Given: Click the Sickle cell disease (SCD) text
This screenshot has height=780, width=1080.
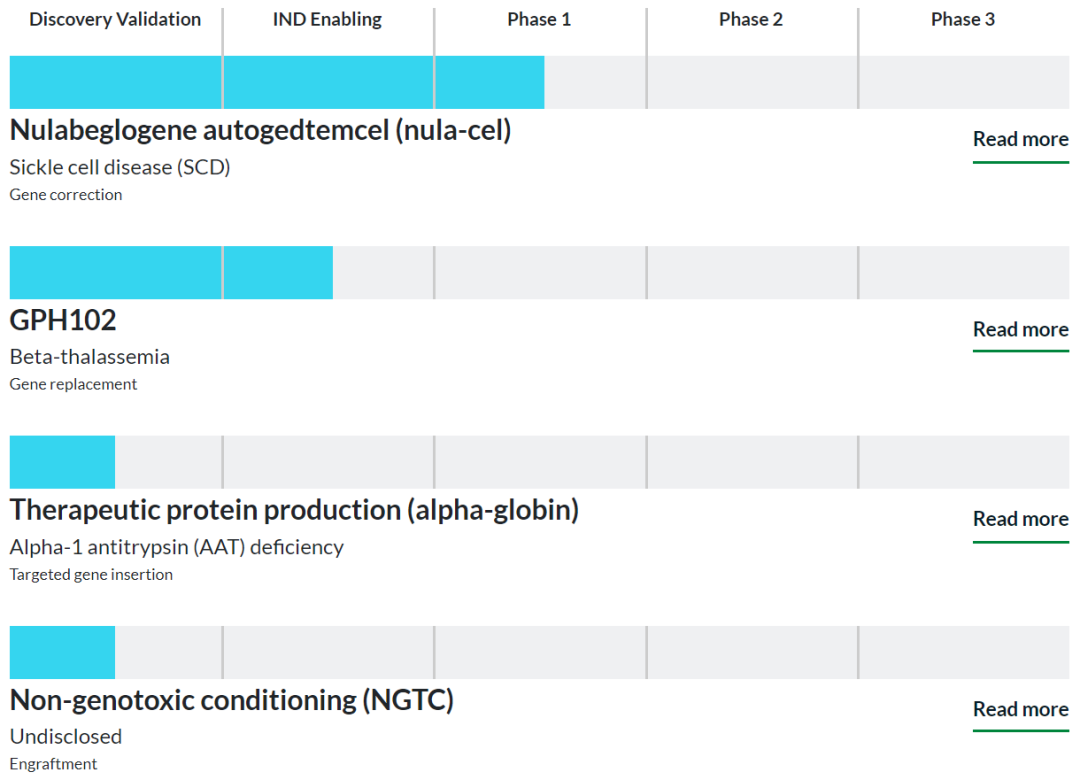Looking at the screenshot, I should pyautogui.click(x=120, y=167).
